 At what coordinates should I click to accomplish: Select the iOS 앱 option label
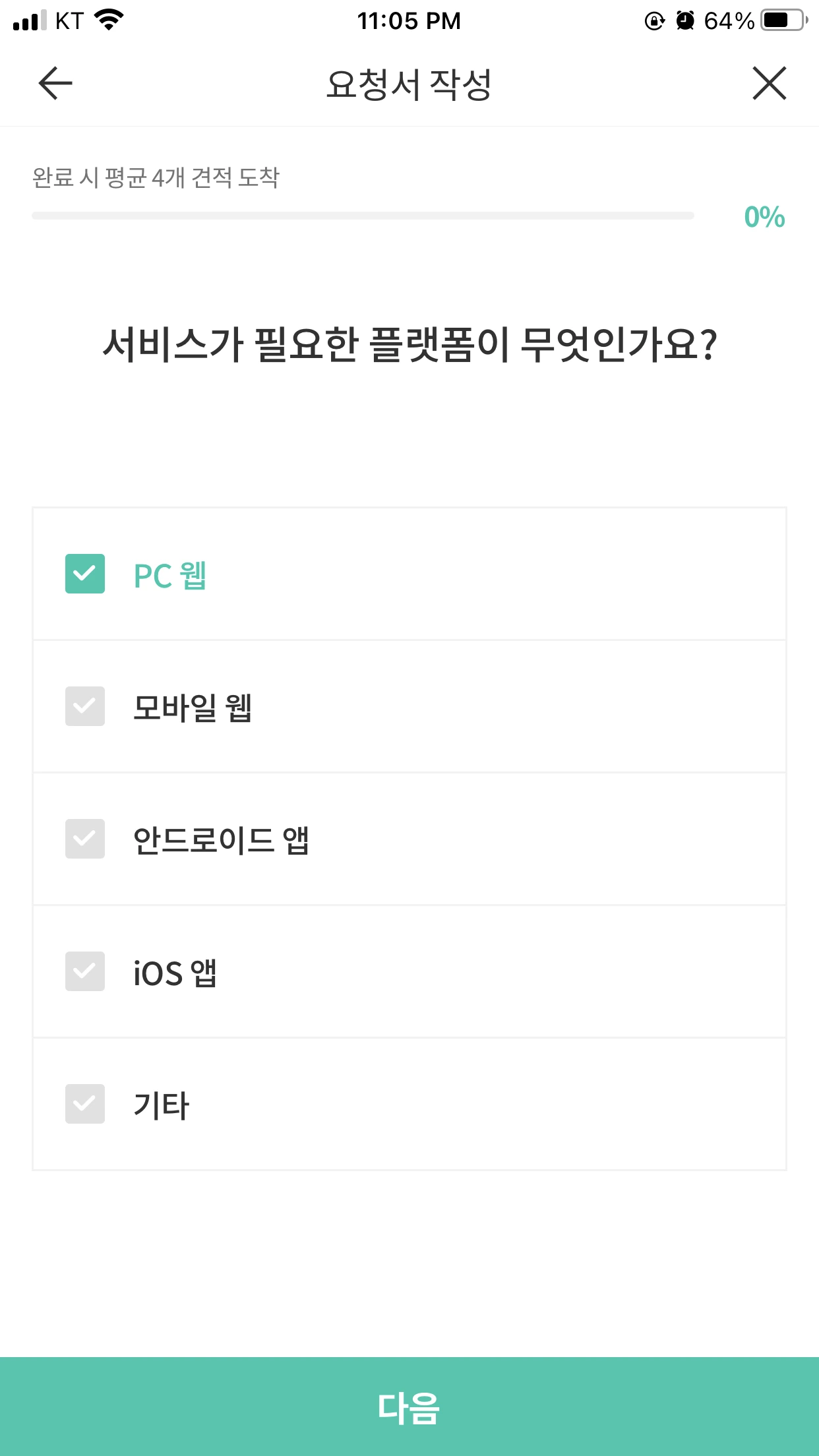[x=175, y=973]
